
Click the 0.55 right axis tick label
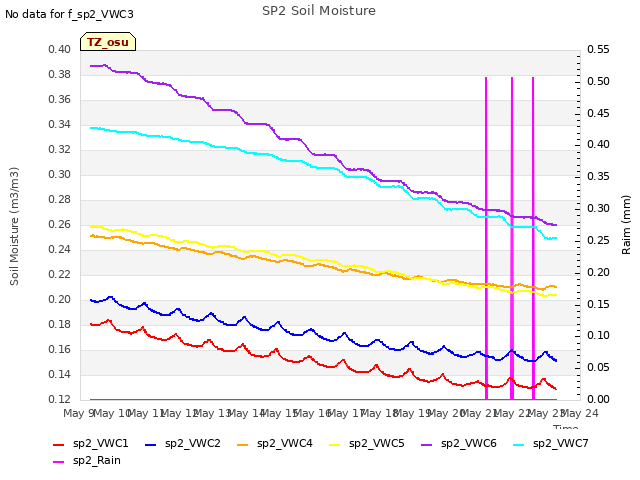pos(598,50)
